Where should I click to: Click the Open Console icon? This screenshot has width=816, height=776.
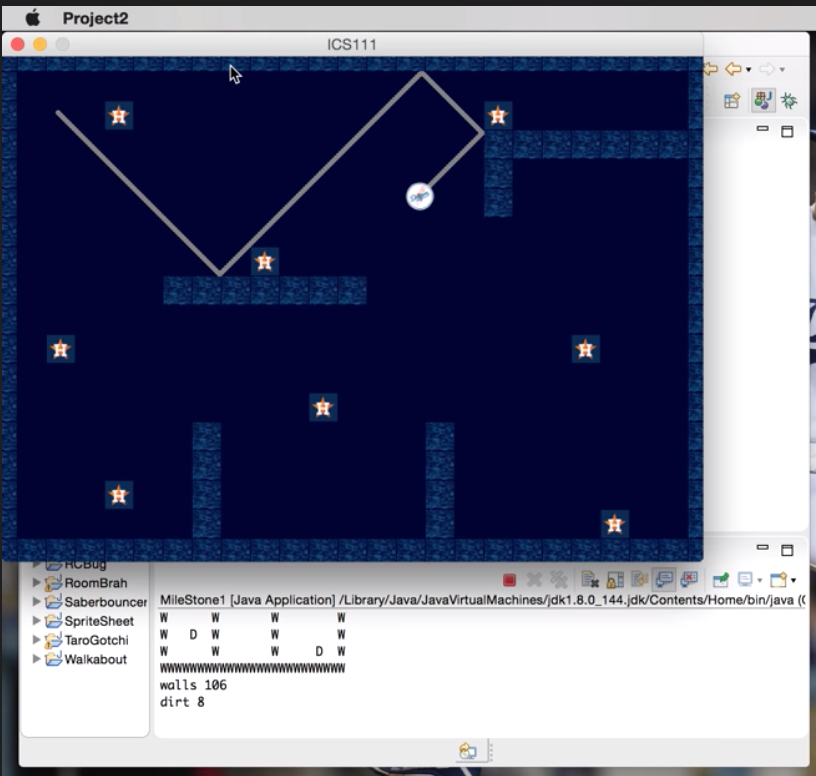(779, 579)
